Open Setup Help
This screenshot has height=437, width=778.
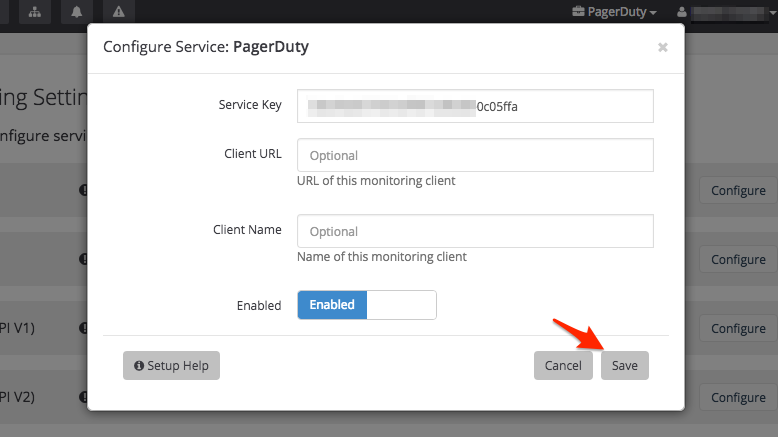click(x=171, y=366)
